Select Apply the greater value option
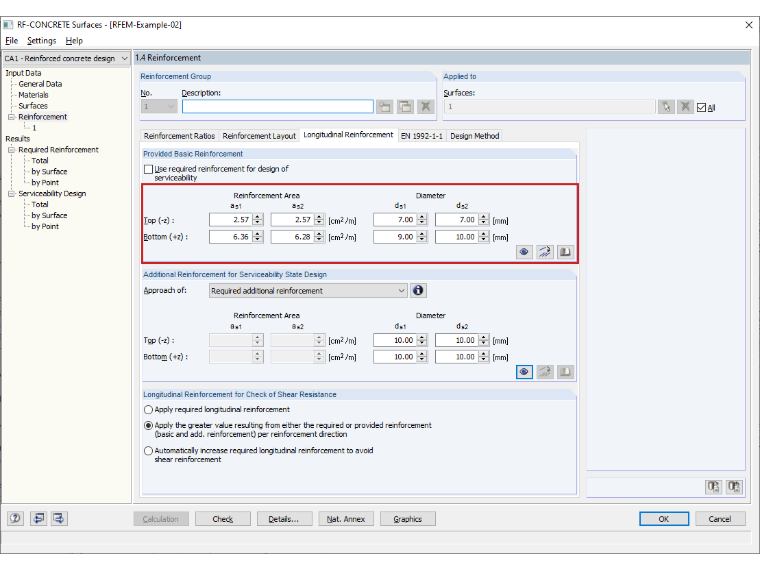 148,425
